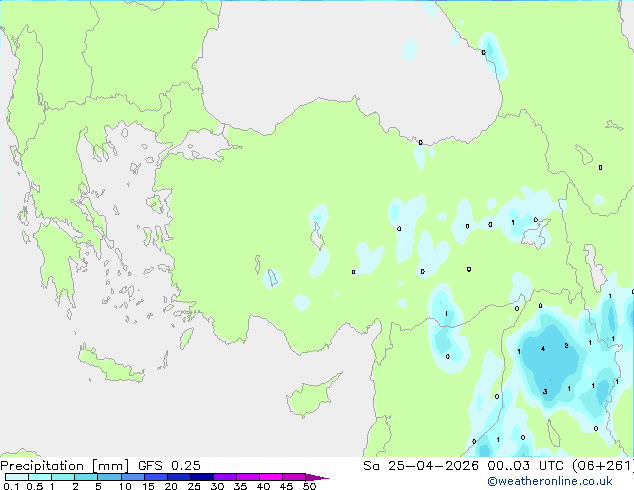The width and height of the screenshot is (634, 490).
Task: Pick the 35–40 mm legend swatch
Action: tap(248, 477)
